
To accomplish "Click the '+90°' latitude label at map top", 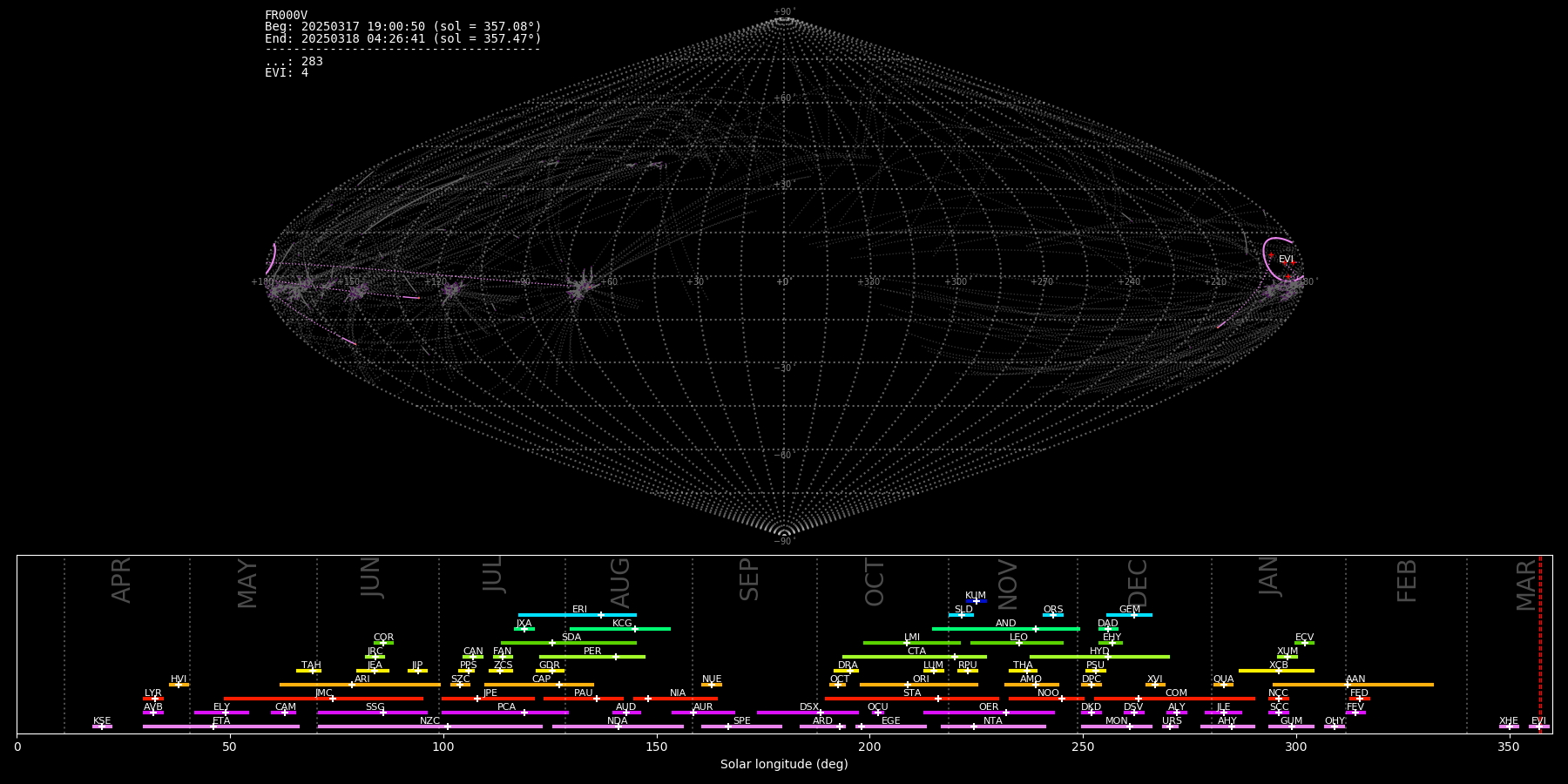I will coord(784,12).
